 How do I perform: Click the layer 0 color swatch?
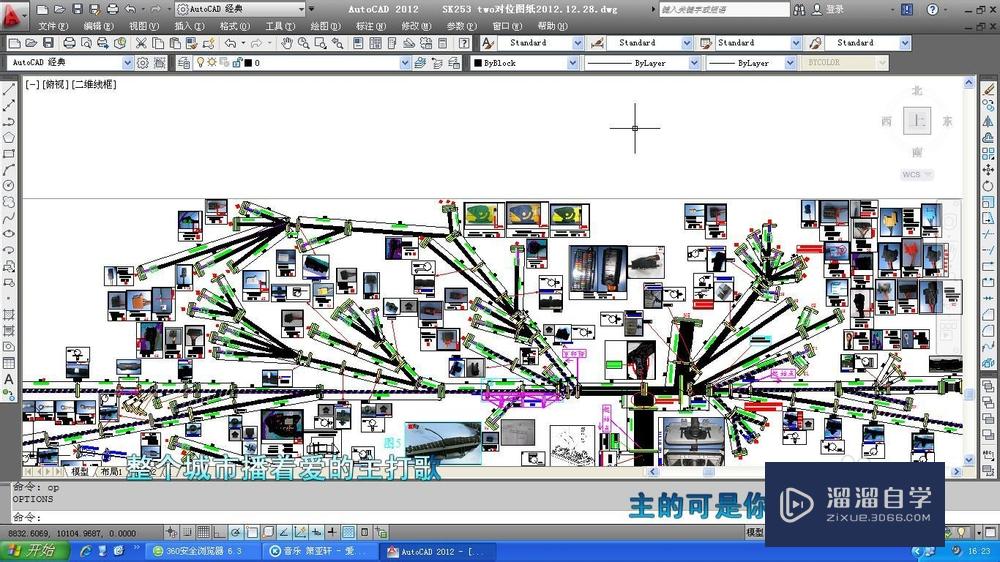249,63
